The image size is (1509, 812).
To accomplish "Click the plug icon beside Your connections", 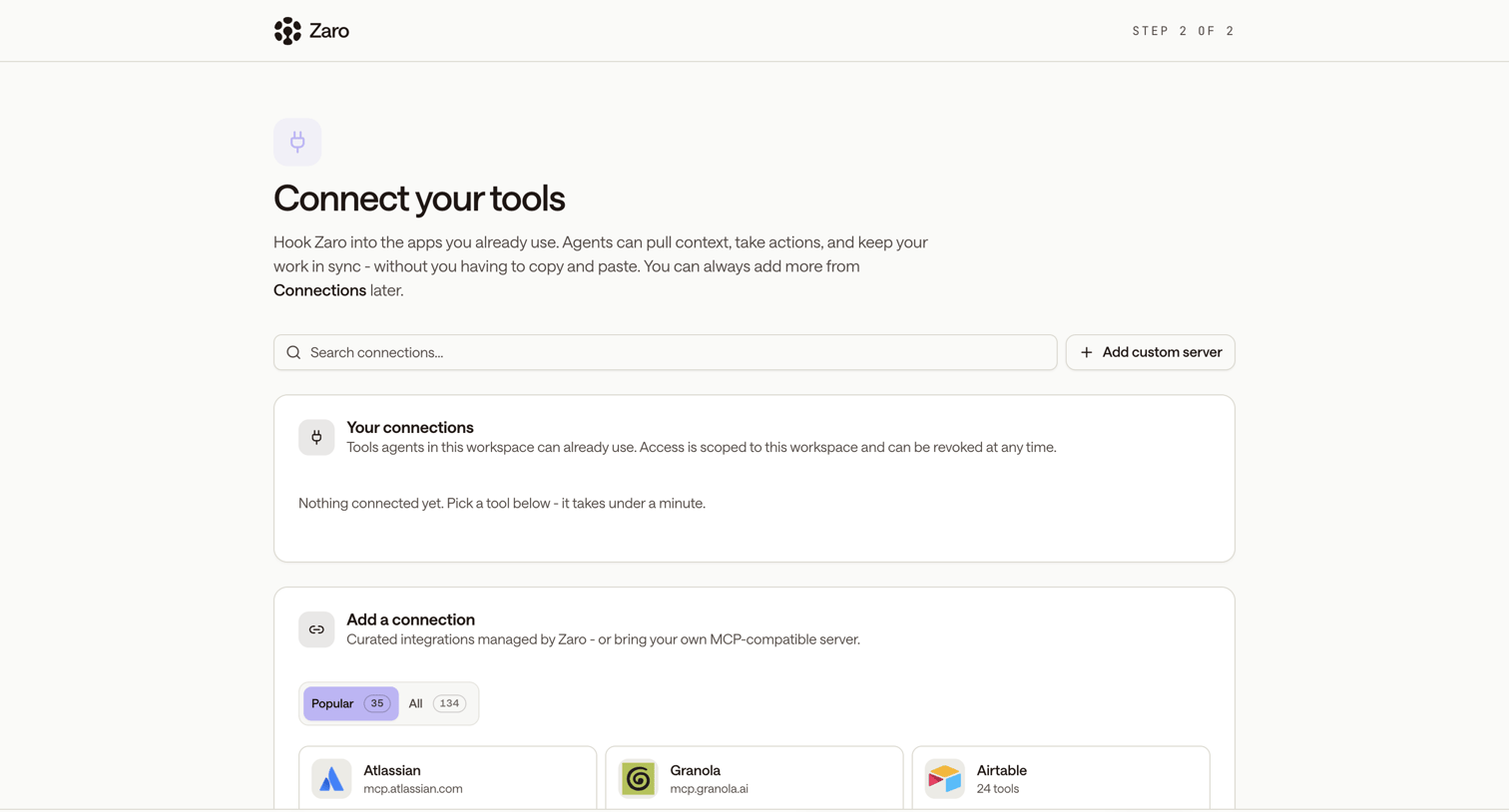I will pyautogui.click(x=316, y=437).
